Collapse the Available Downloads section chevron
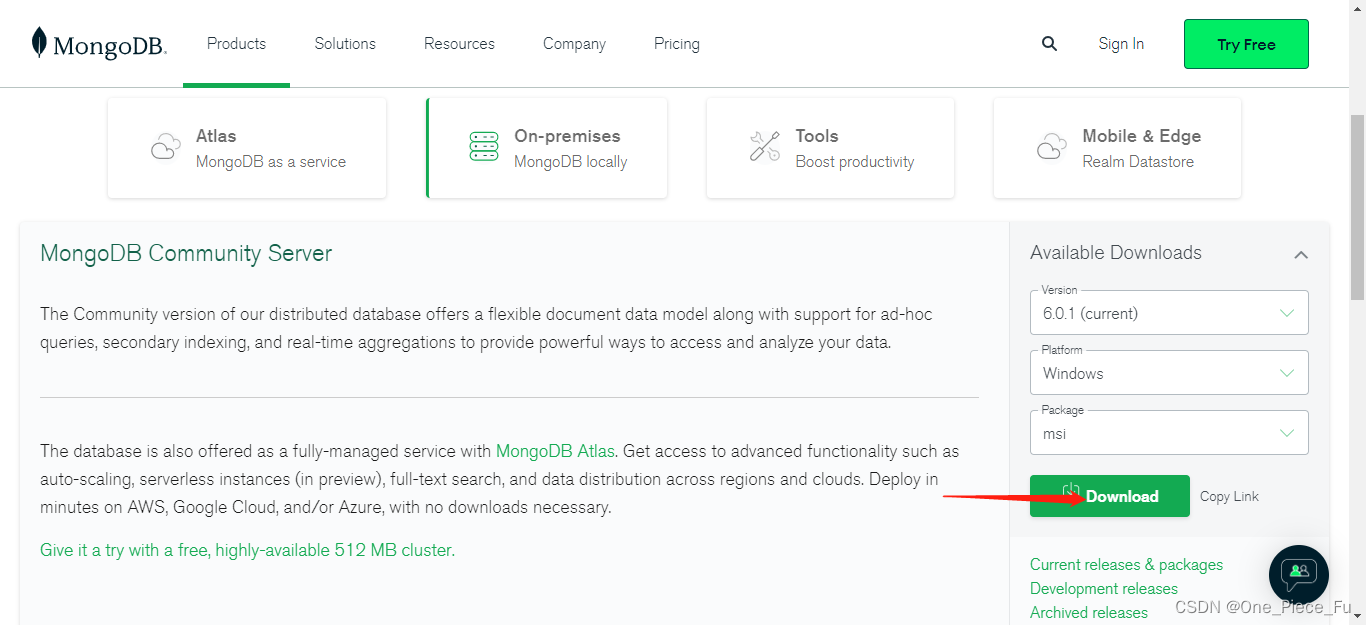 tap(1301, 255)
